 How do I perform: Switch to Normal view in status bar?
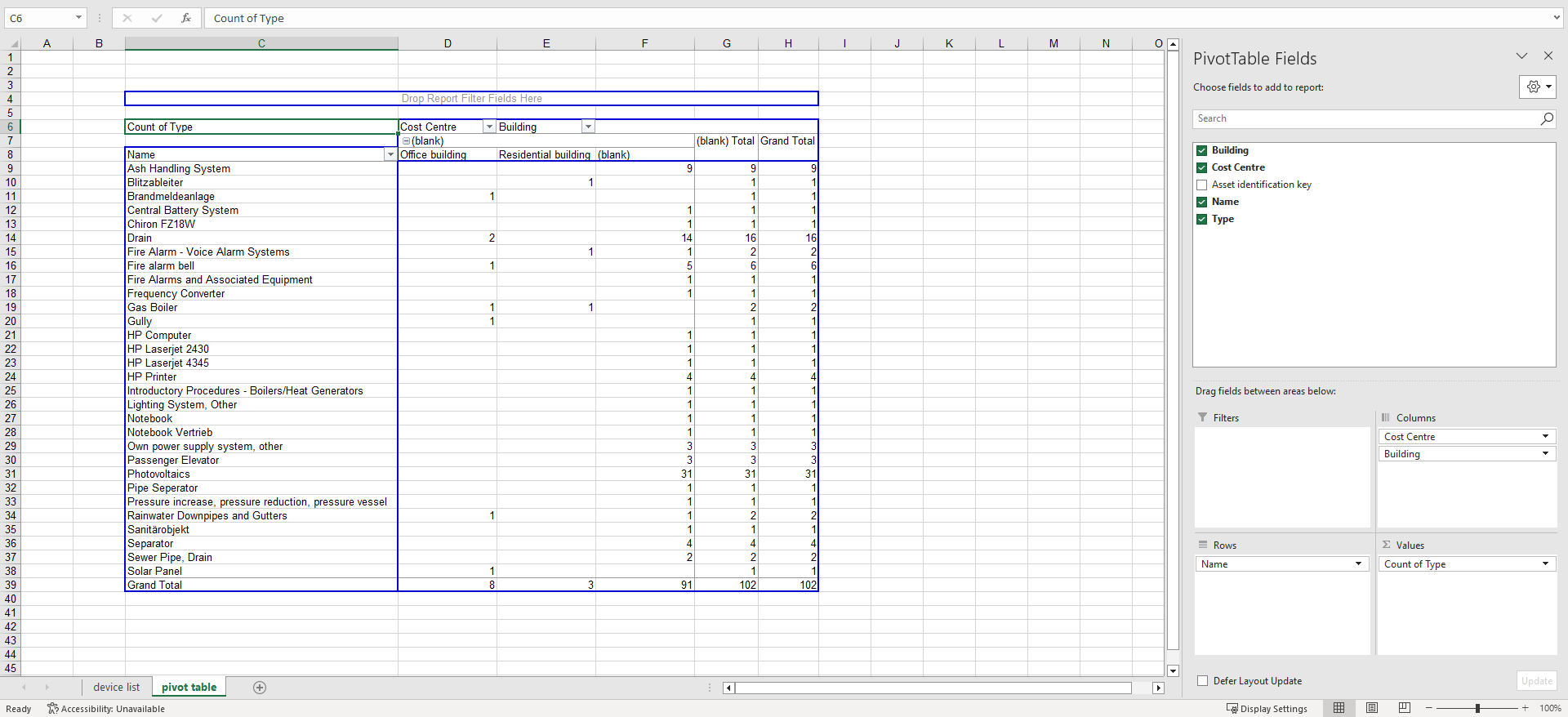click(1339, 708)
